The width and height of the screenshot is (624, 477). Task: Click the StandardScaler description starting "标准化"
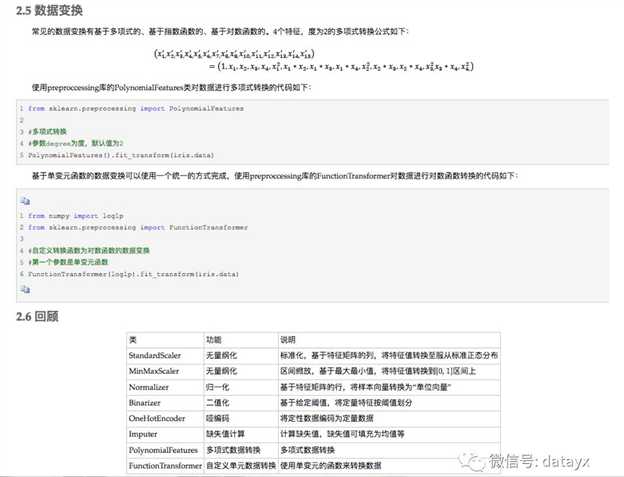pos(389,355)
